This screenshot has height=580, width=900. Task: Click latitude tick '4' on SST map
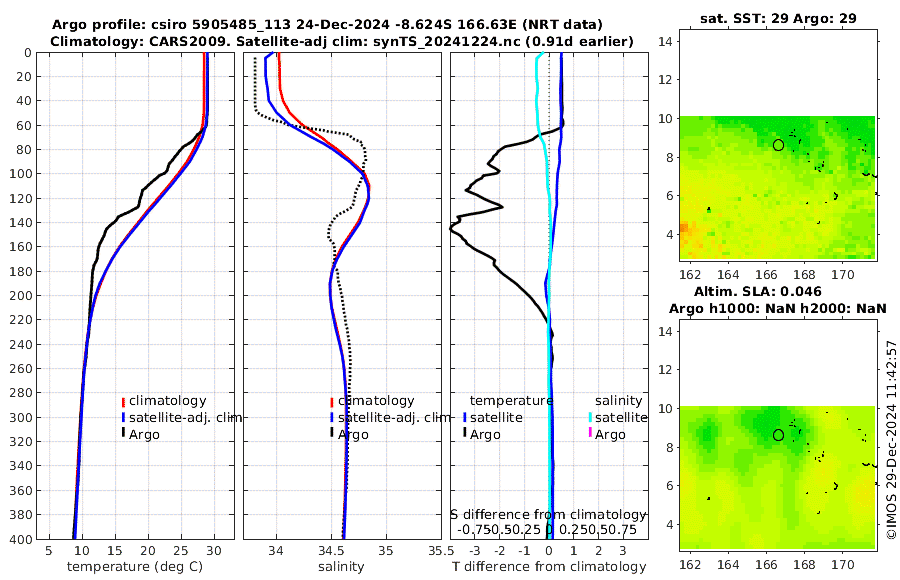click(669, 234)
